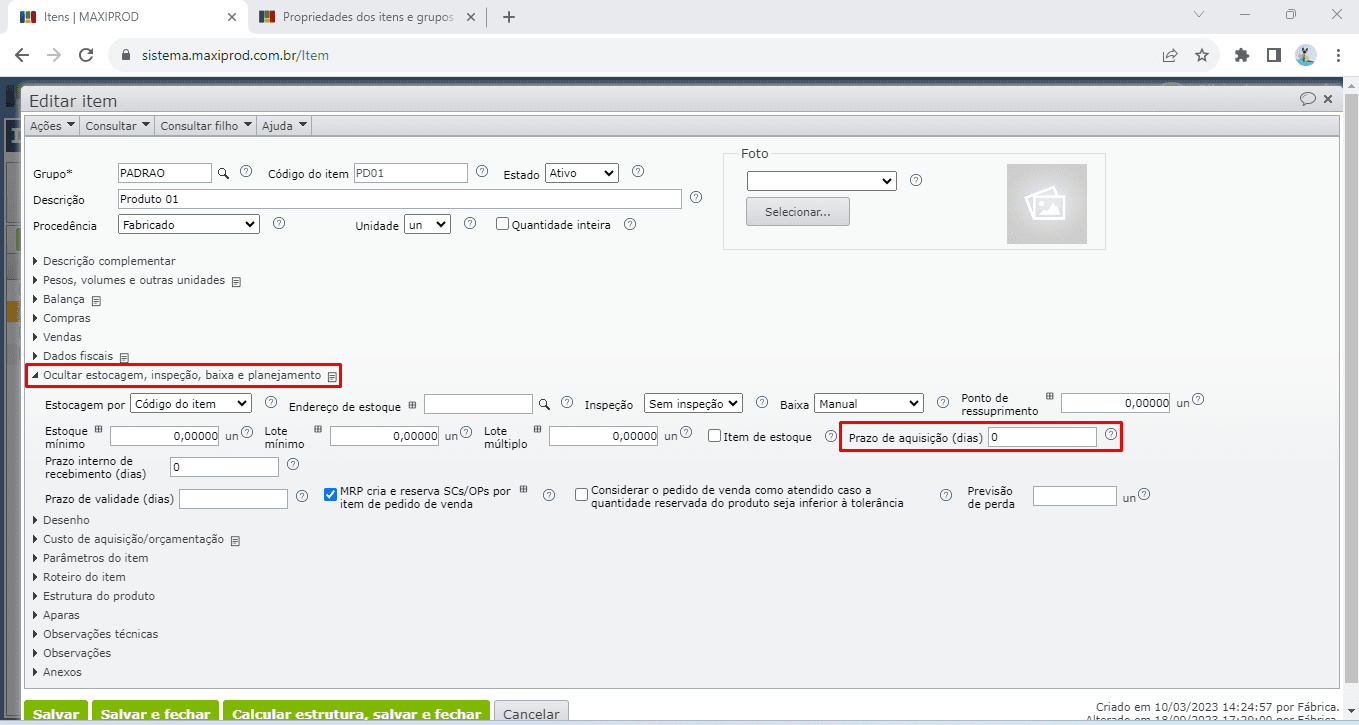The width and height of the screenshot is (1359, 725).
Task: Open the Foto dropdown
Action: [x=821, y=181]
